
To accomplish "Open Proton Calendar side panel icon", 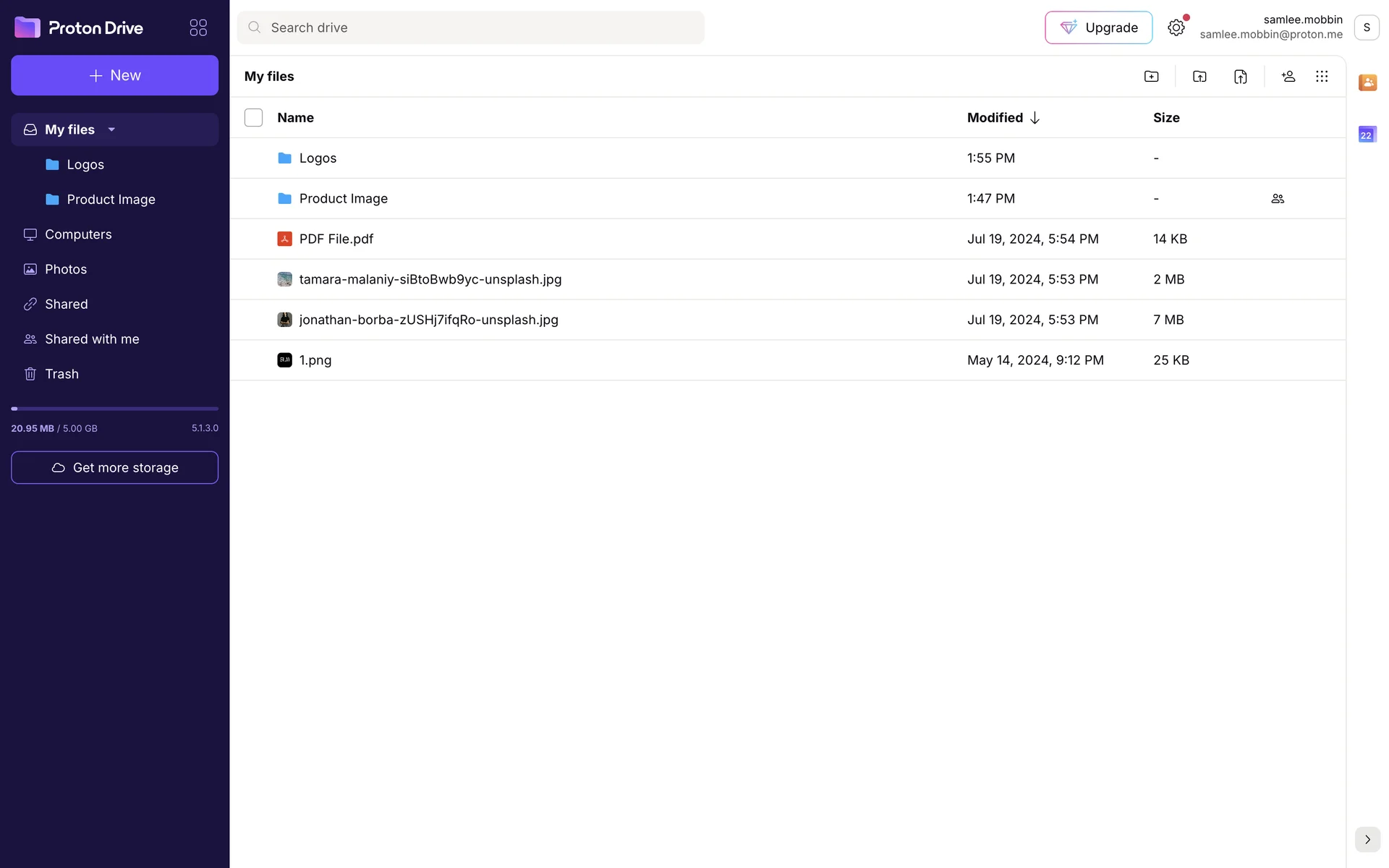I will pyautogui.click(x=1367, y=135).
